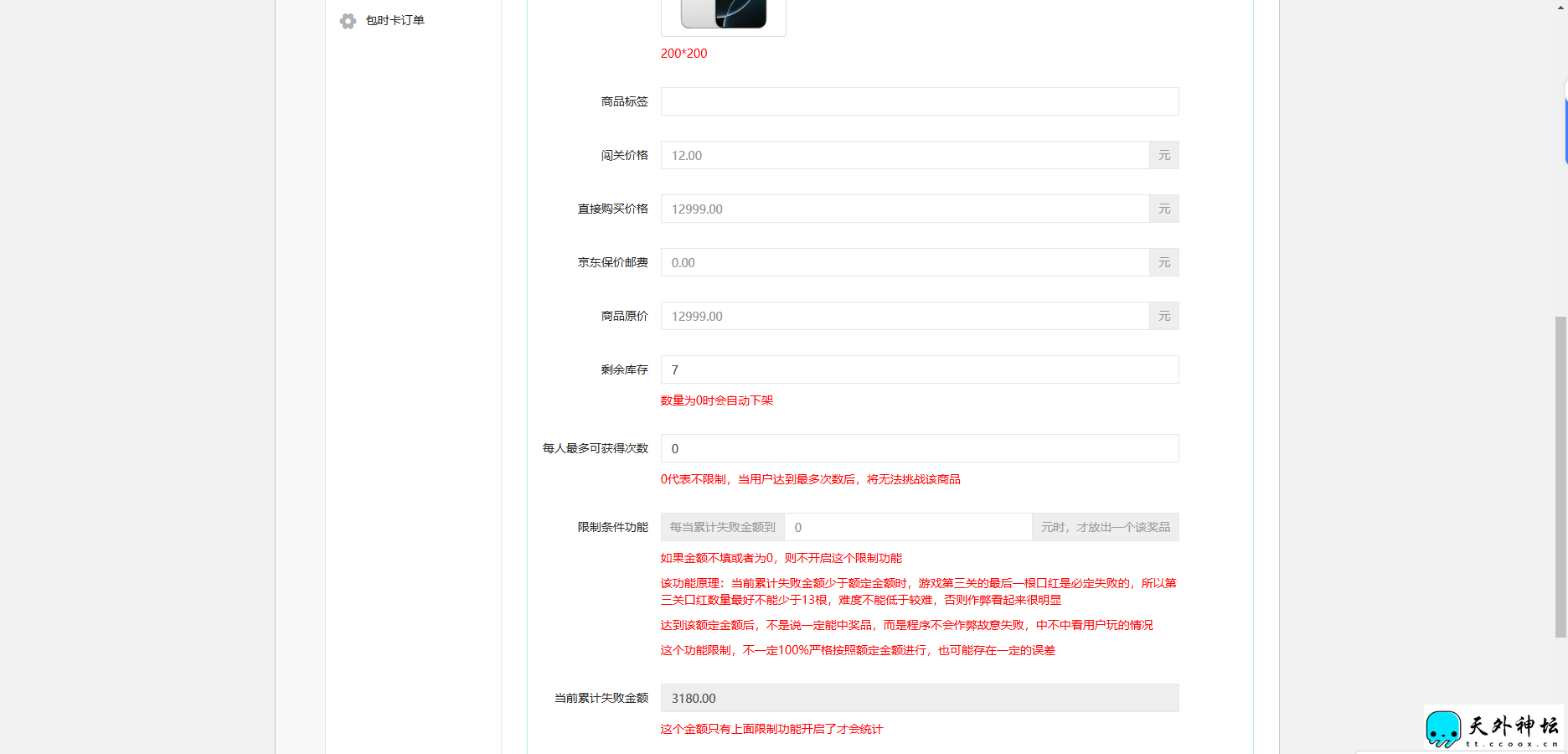
Task: Click the 元 suffix on 京东保价邮费
Action: (x=1164, y=262)
